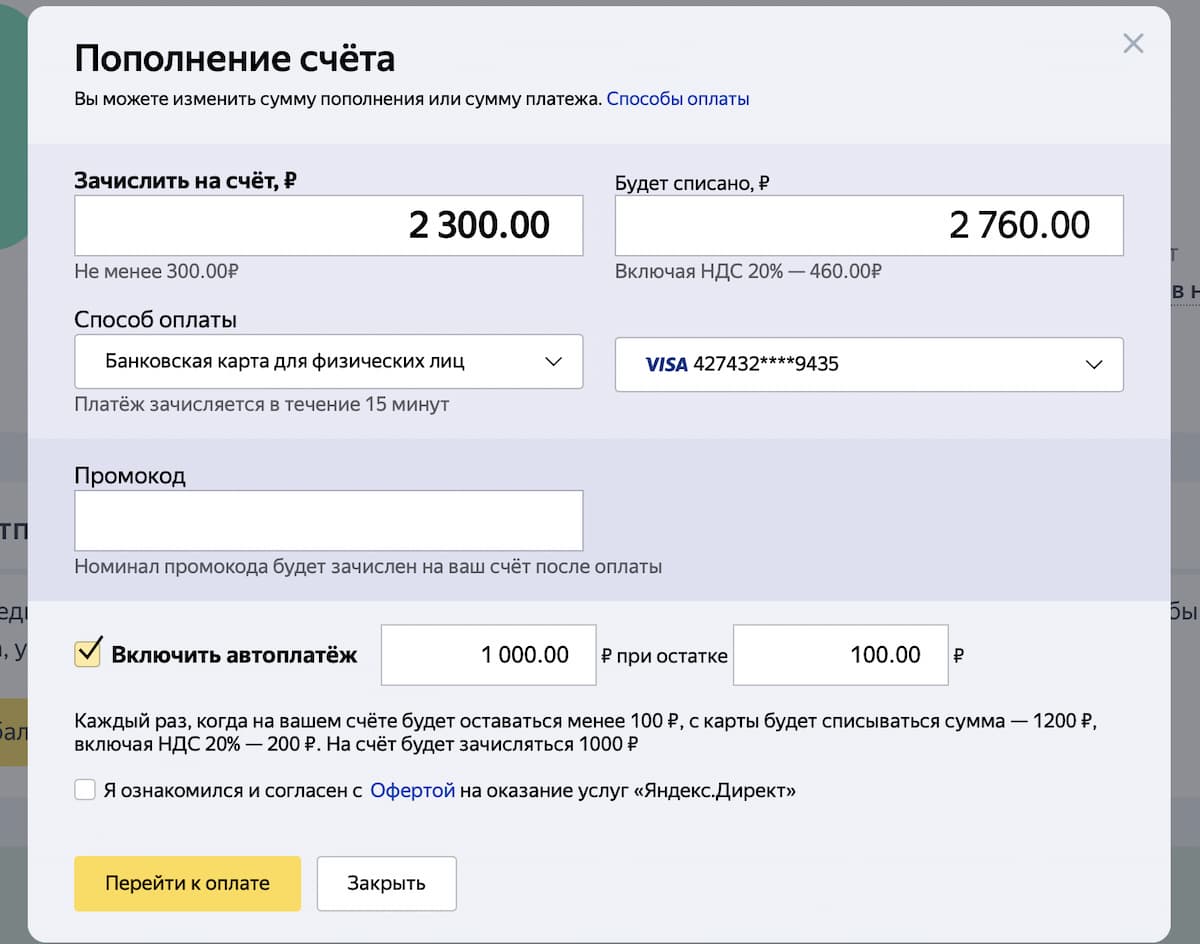Screen dimensions: 1200x944
Task: Click the VISA card logo in payment dropdown
Action: point(665,364)
